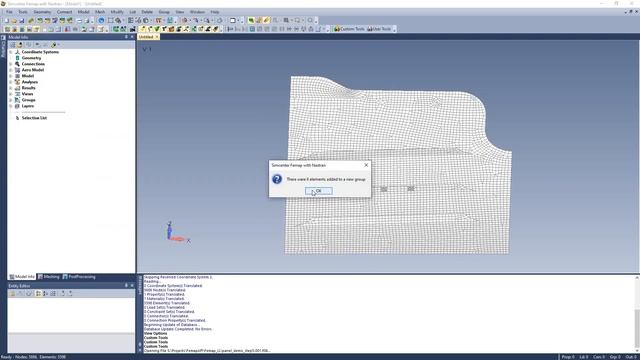Select the Untitled view tab
The height and width of the screenshot is (360, 640).
pyautogui.click(x=146, y=37)
